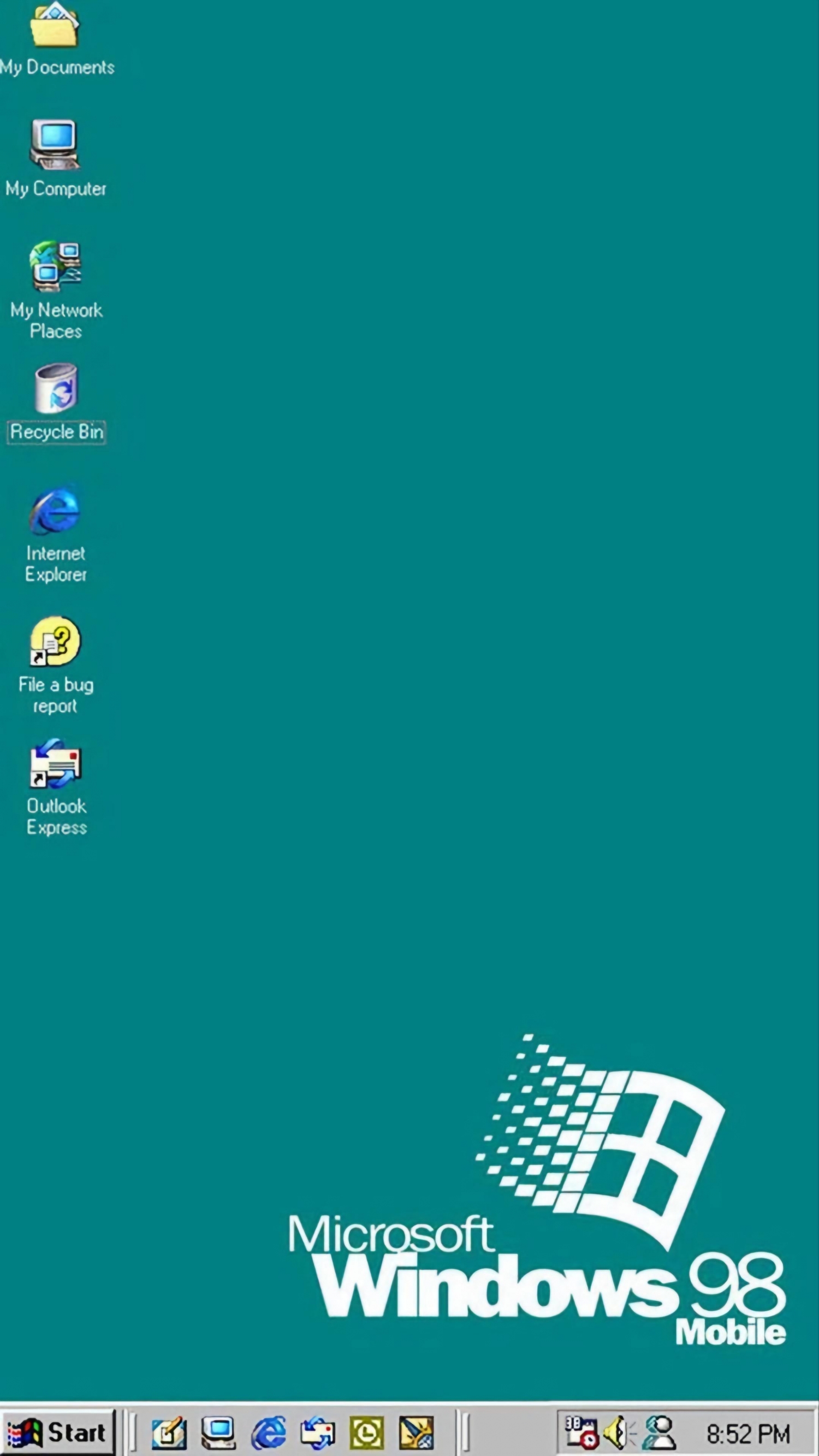Open the Outlook Express desktop shortcut

click(55, 763)
